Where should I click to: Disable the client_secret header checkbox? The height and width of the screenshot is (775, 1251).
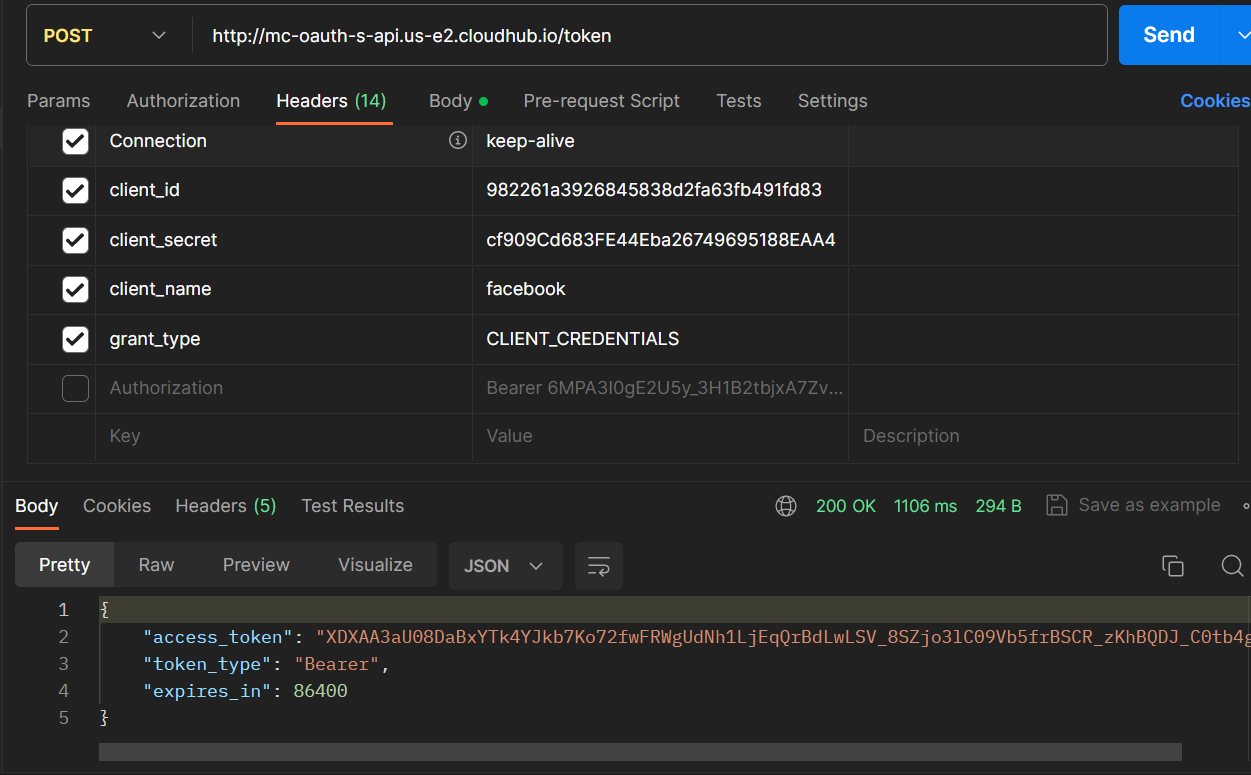[x=76, y=240]
